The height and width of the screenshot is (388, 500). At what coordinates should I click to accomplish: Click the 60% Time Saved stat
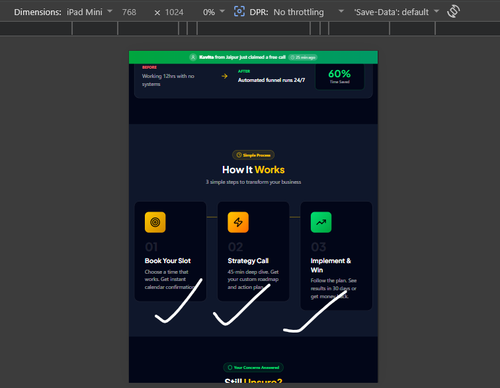pos(339,77)
